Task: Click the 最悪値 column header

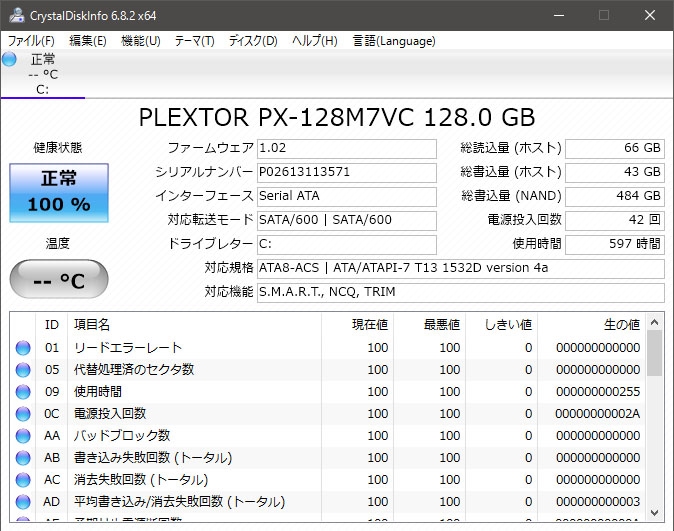Action: 429,325
